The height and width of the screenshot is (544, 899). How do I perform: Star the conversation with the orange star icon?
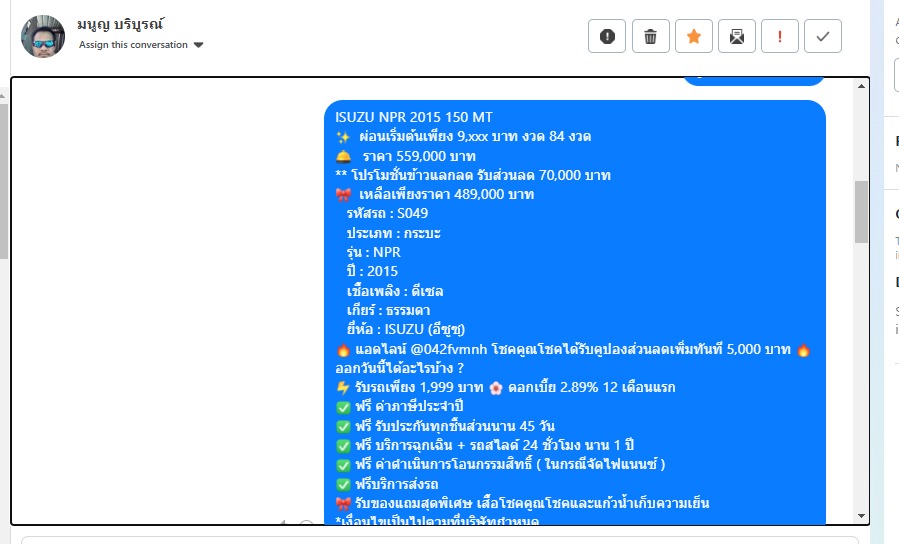(x=694, y=36)
